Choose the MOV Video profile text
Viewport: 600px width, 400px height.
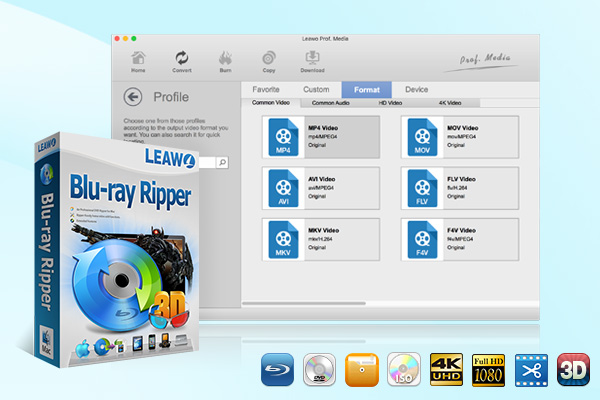coord(463,128)
